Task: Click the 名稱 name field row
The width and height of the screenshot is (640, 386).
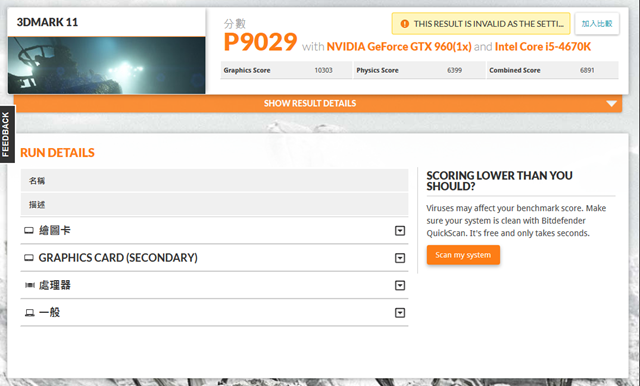Action: pyautogui.click(x=214, y=180)
